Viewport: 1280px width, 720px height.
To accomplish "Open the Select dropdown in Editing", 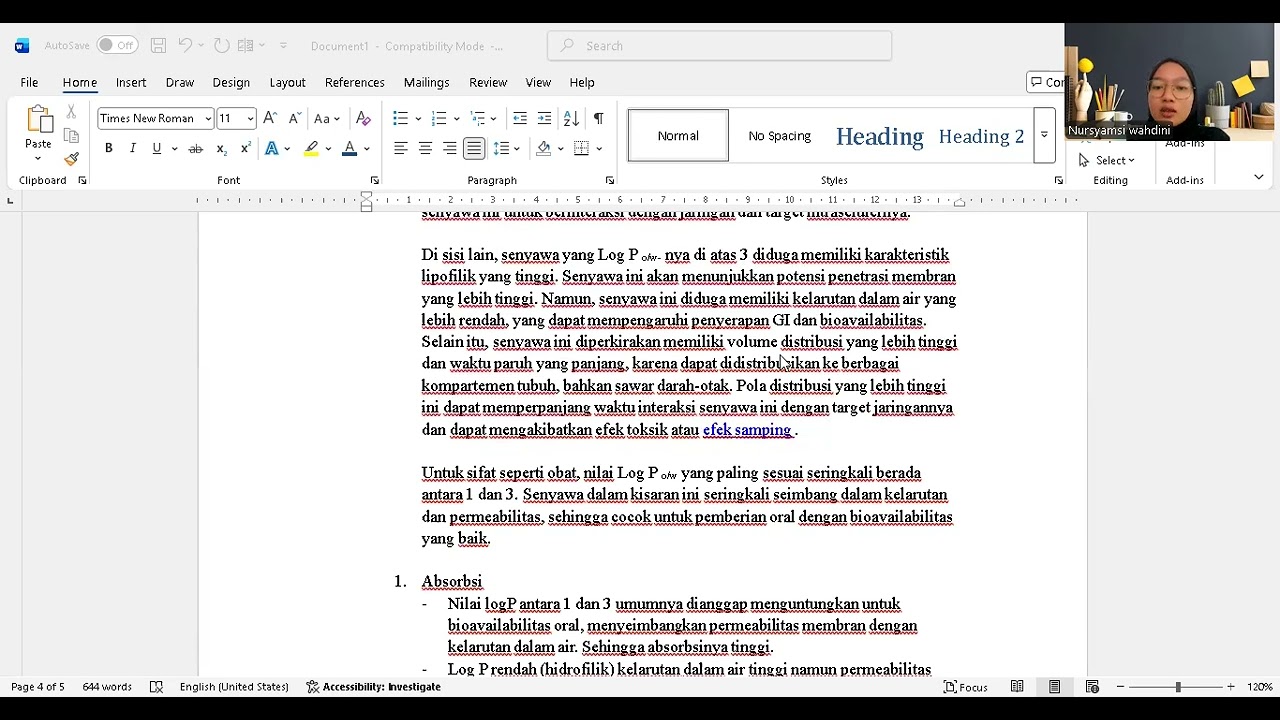I will (x=1107, y=160).
